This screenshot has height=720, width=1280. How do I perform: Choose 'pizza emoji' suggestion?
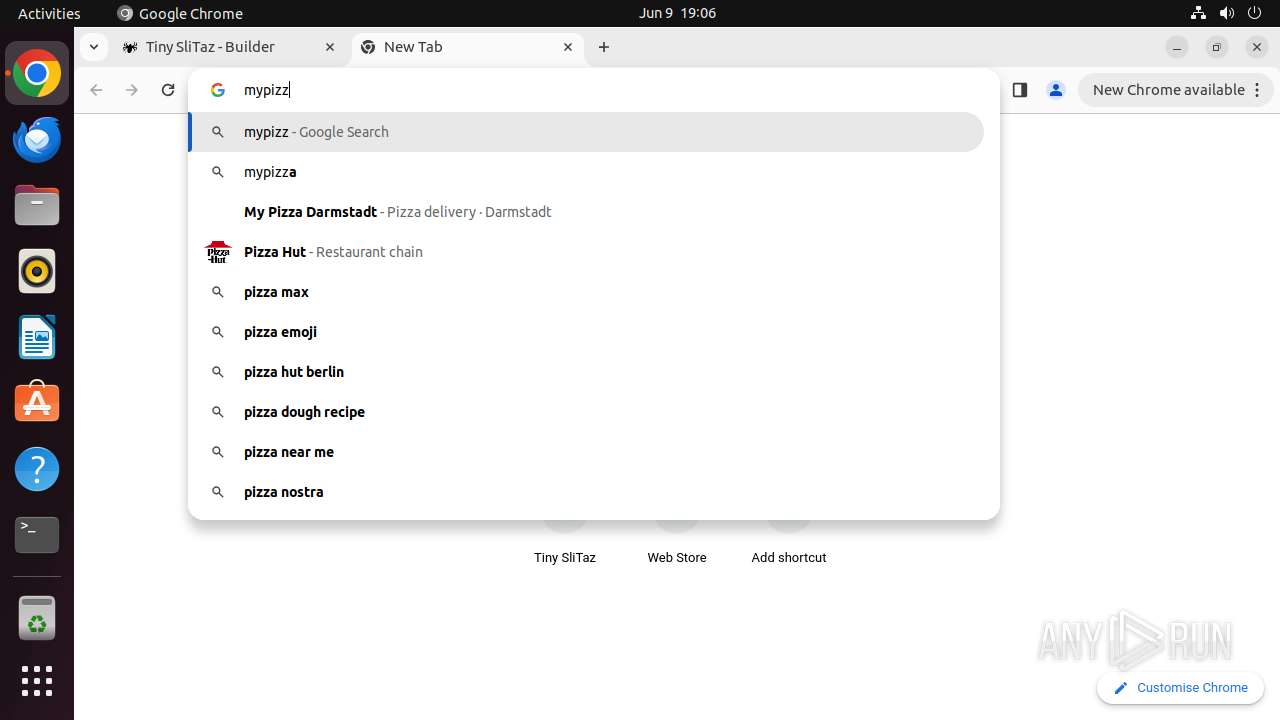click(x=587, y=332)
